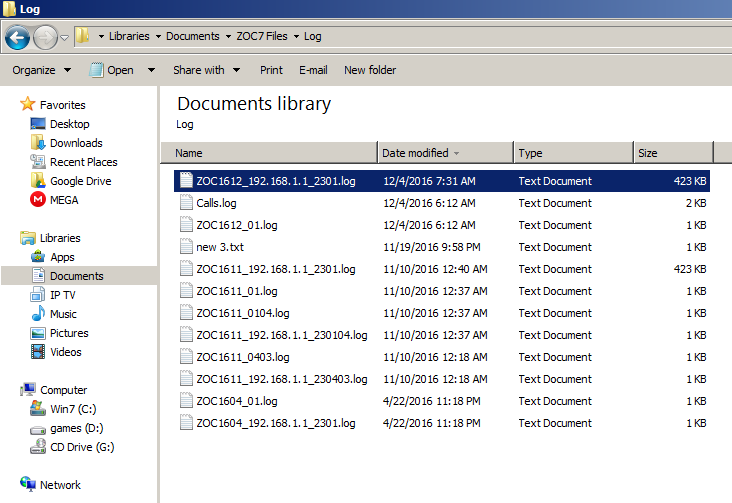Image resolution: width=732 pixels, height=503 pixels.
Task: Open MEGA in Favorites
Action: coord(54,200)
